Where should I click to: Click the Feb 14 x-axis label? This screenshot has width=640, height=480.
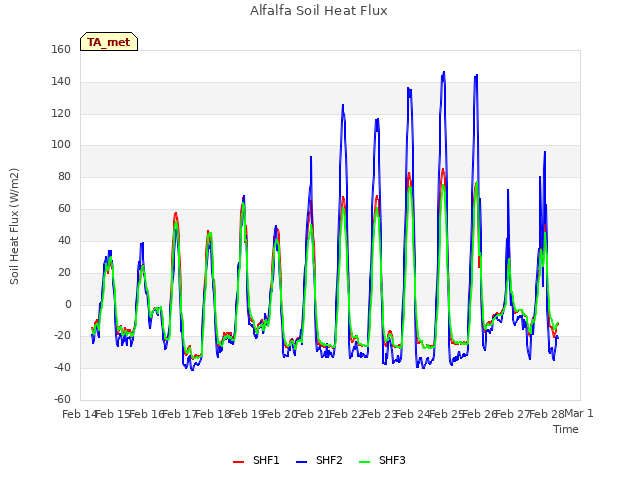click(x=80, y=414)
